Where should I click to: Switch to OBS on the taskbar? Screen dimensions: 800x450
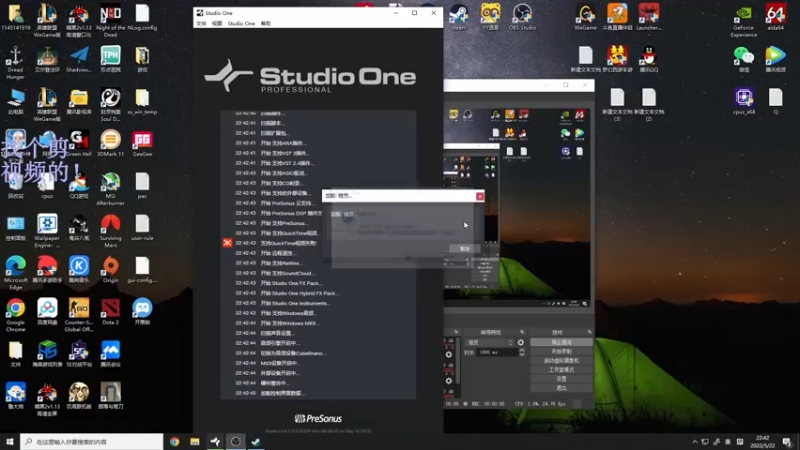pyautogui.click(x=236, y=442)
